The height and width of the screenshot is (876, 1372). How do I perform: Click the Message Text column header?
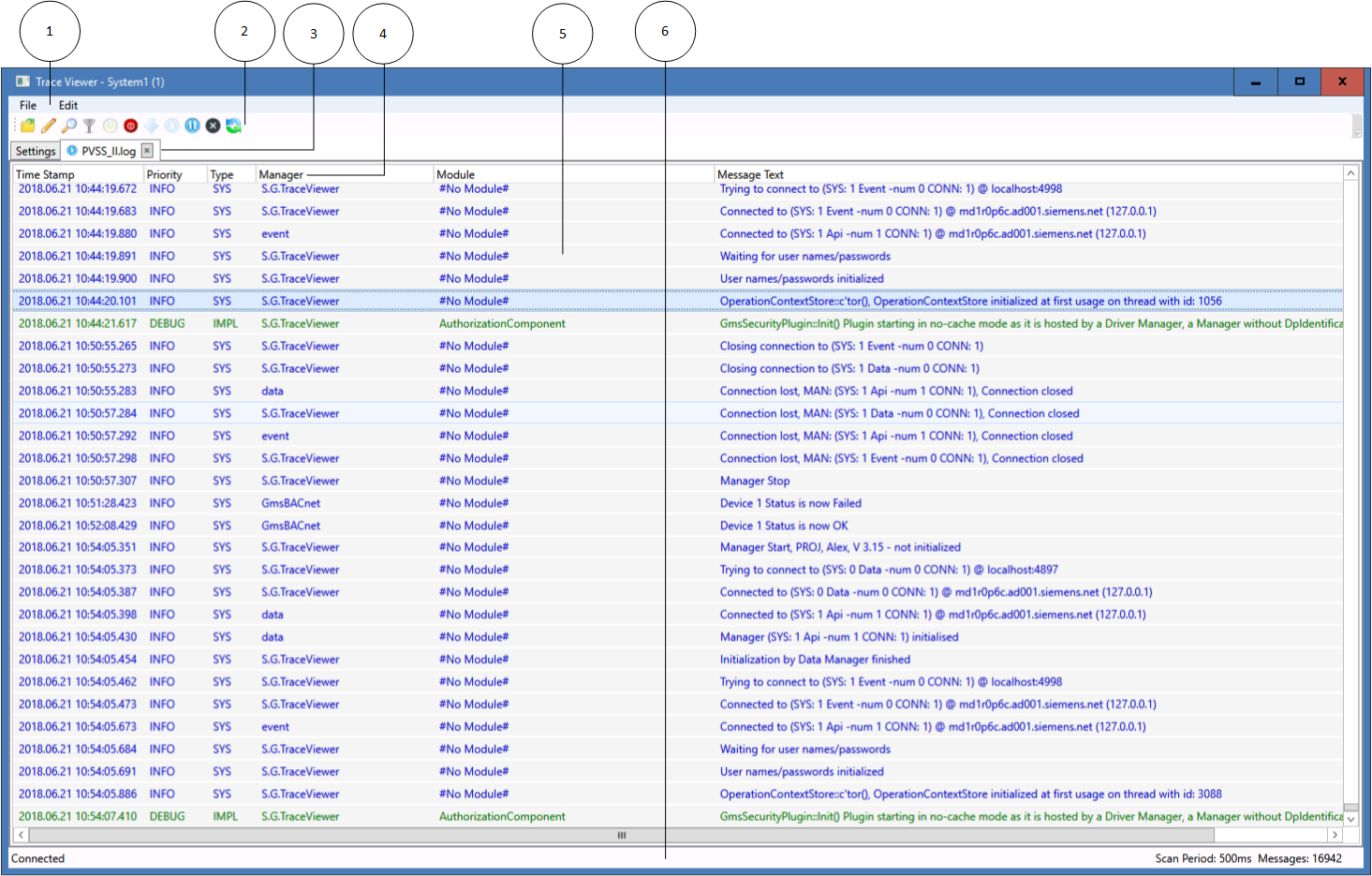click(x=750, y=174)
